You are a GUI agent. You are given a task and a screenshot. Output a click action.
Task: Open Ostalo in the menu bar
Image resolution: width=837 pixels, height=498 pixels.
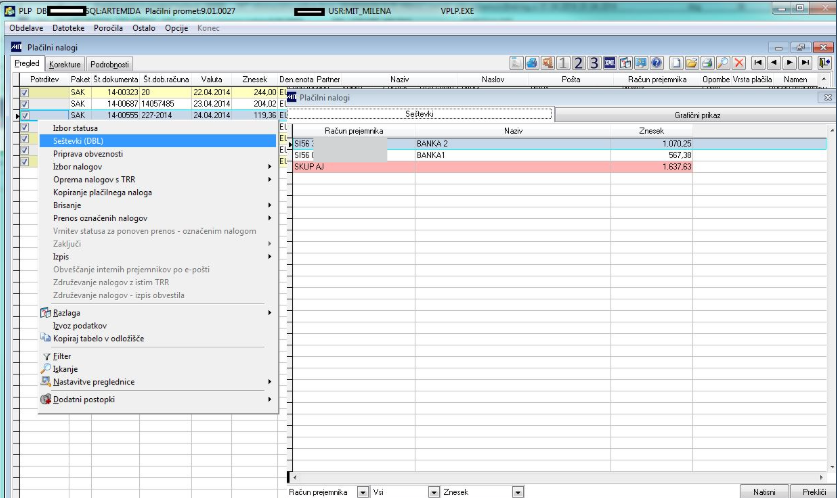tap(144, 28)
